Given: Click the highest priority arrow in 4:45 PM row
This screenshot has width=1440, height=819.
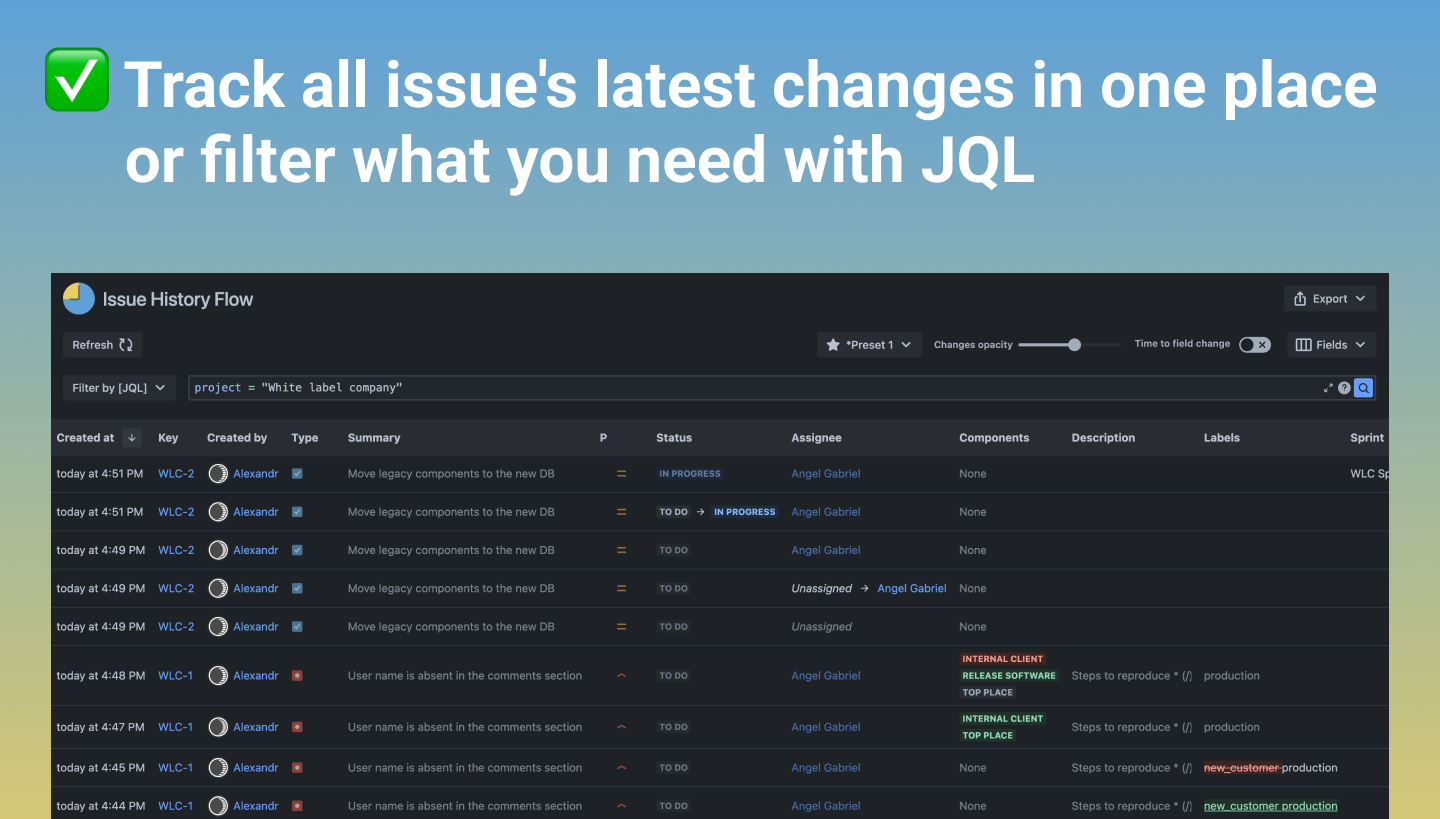Looking at the screenshot, I should coord(621,768).
